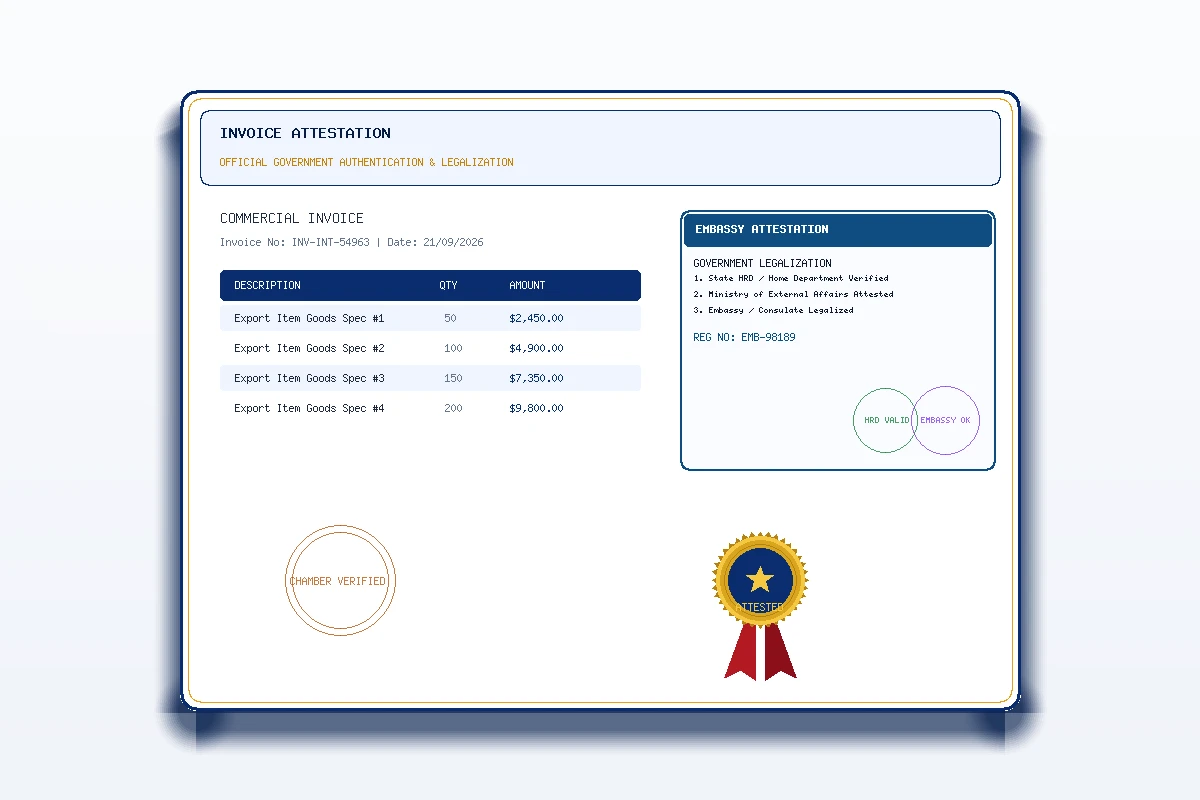1200x800 pixels.
Task: Click REG NO: EMB-98189 text
Action: [744, 337]
